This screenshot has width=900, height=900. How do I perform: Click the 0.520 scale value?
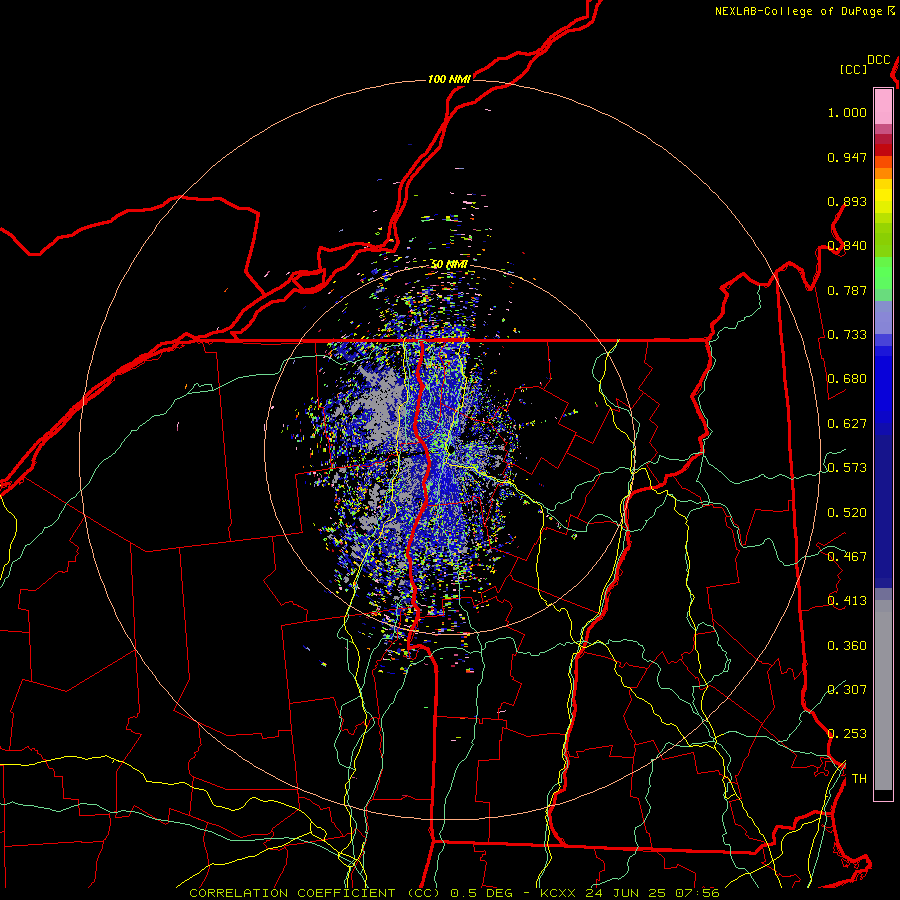(x=847, y=513)
